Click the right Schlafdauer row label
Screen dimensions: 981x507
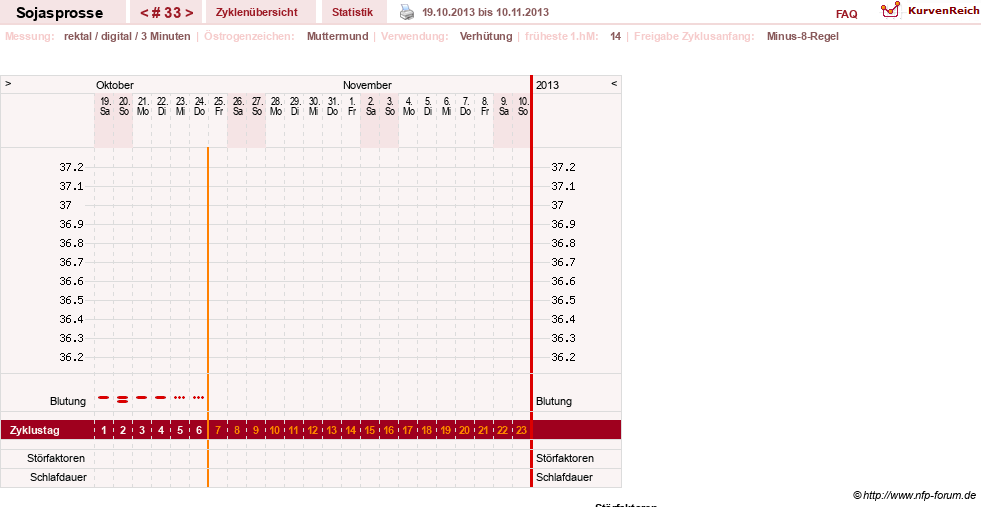[564, 477]
